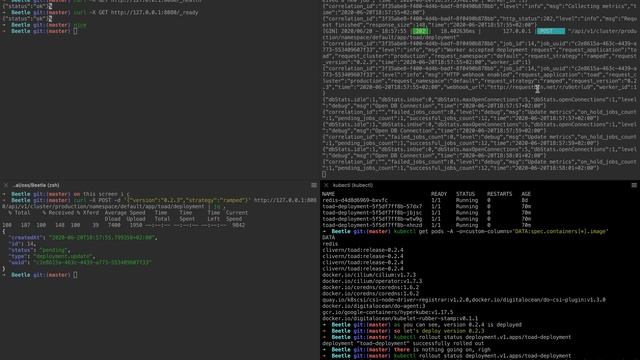Image resolution: width=640 pixels, height=360 pixels.
Task: Close the Beetle (zsh) terminal pane
Action: [x=6, y=185]
